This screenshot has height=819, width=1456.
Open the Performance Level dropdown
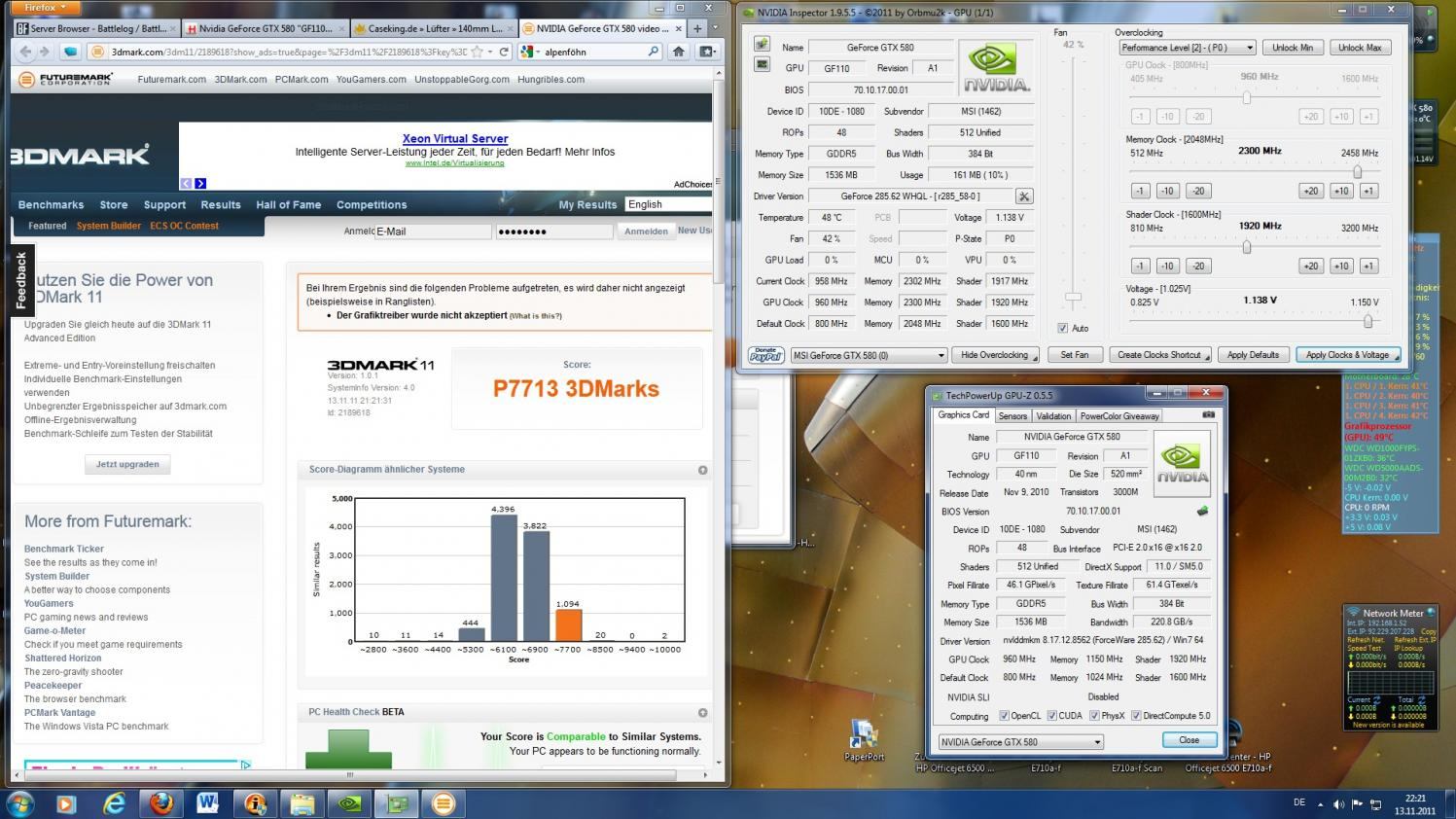pos(1187,47)
